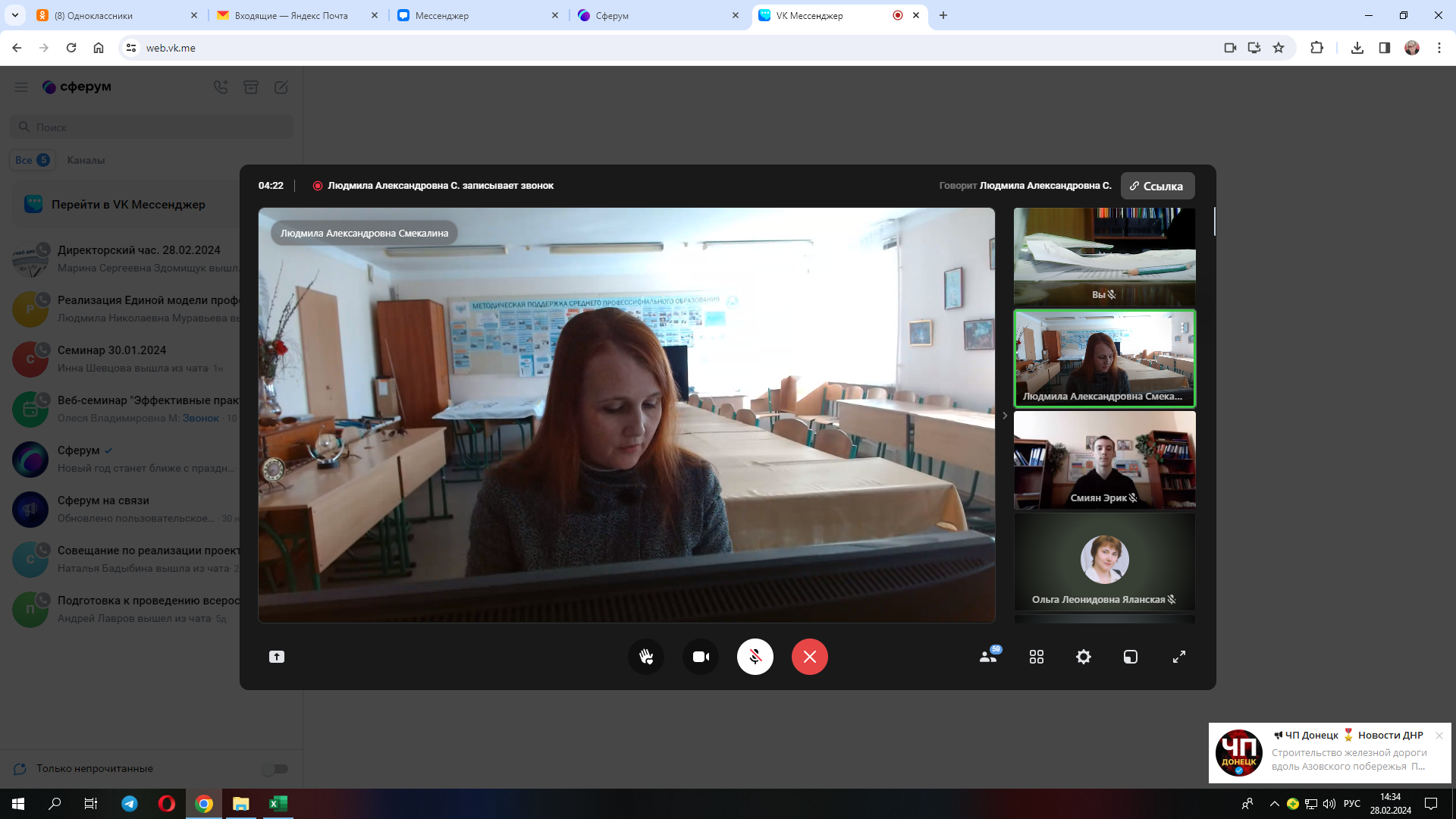Select Смиян Эрик's video thumbnail

coord(1105,460)
